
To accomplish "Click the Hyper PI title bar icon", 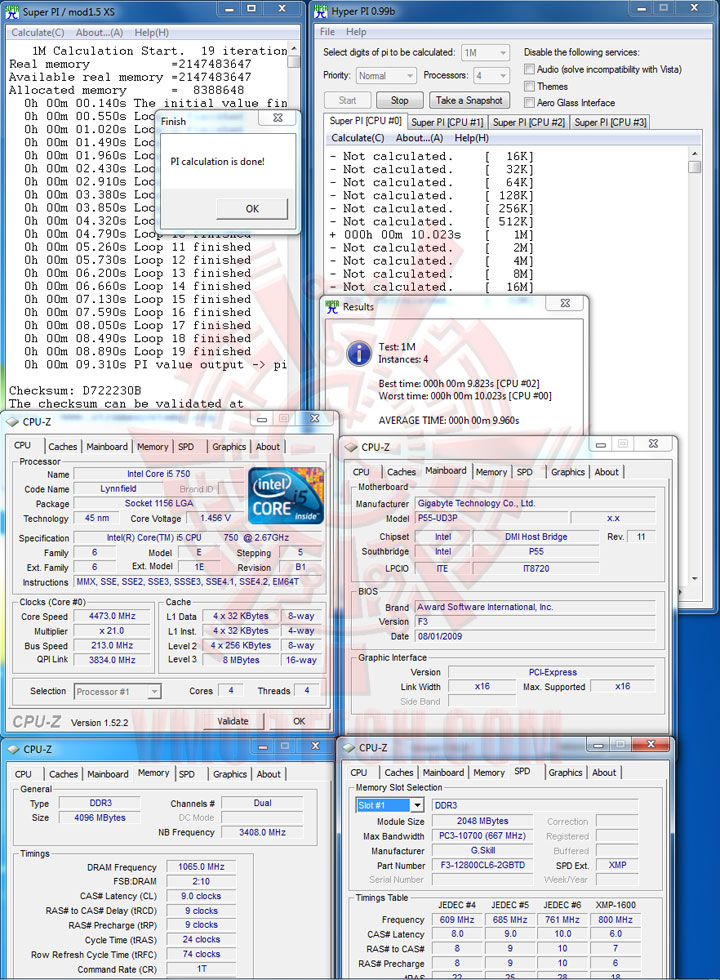I will coord(321,11).
